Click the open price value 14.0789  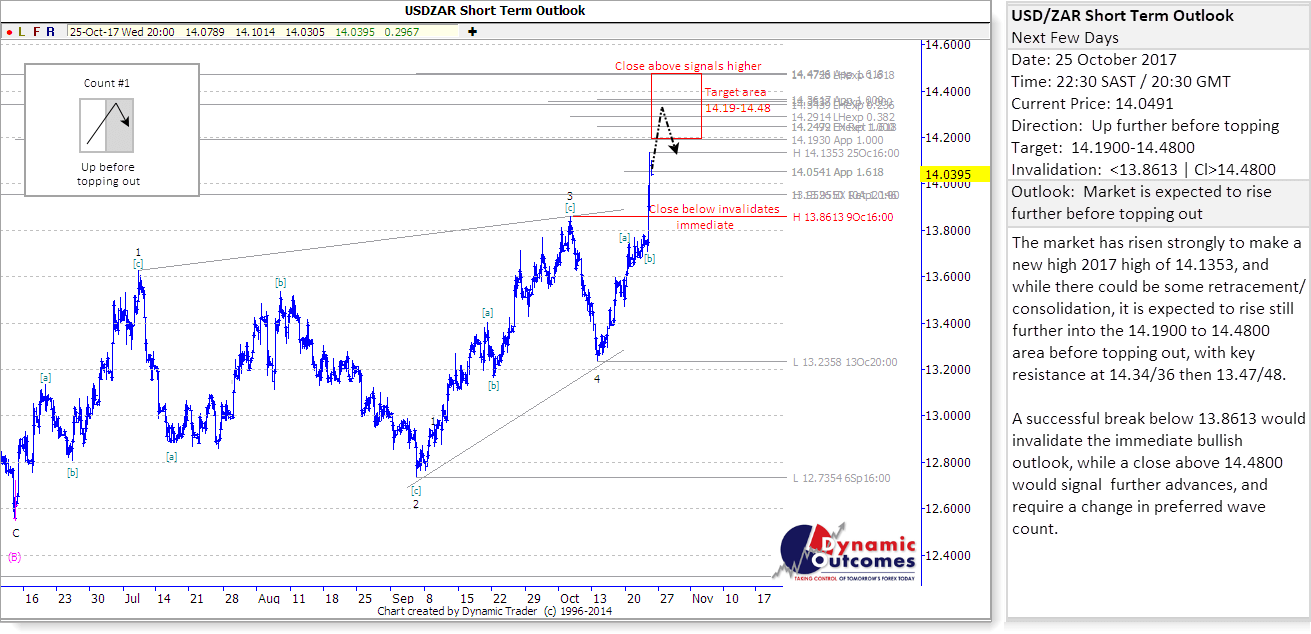[203, 32]
